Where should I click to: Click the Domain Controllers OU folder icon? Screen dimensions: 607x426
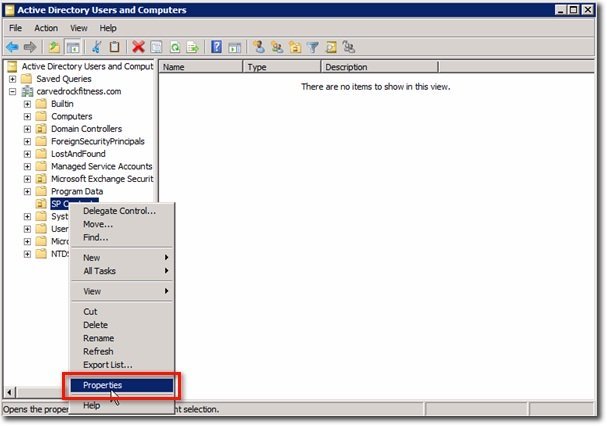[x=41, y=129]
